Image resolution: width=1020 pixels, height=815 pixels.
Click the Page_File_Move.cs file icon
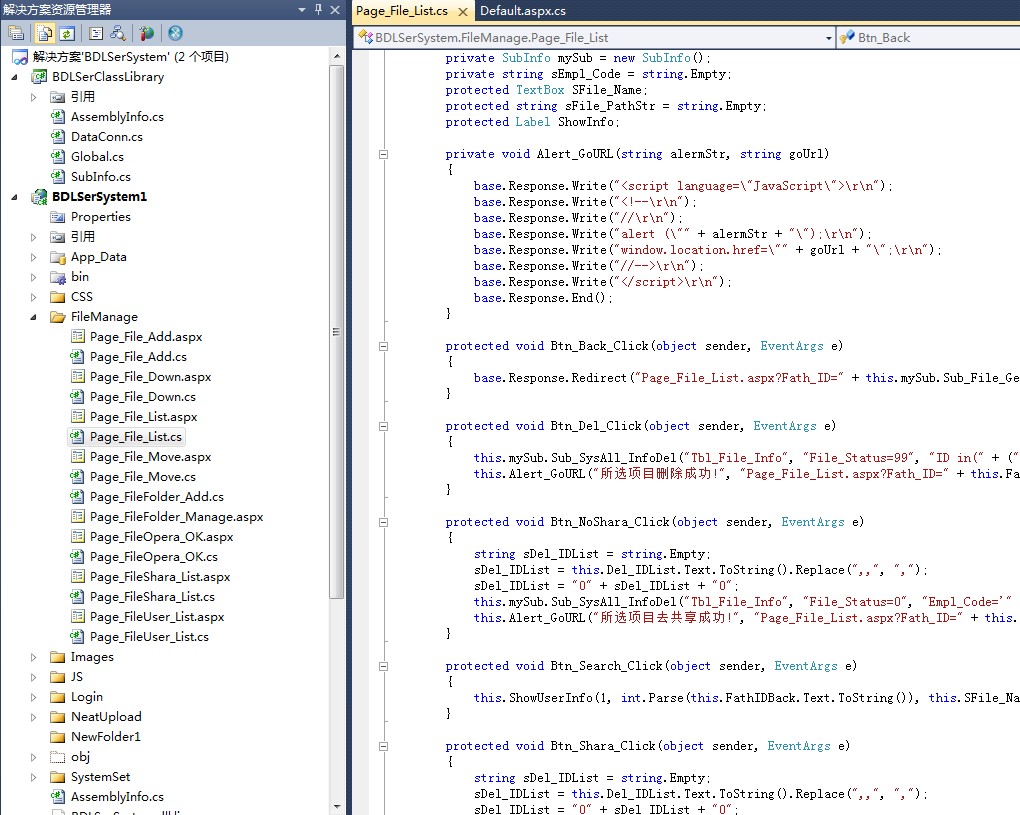tap(77, 477)
